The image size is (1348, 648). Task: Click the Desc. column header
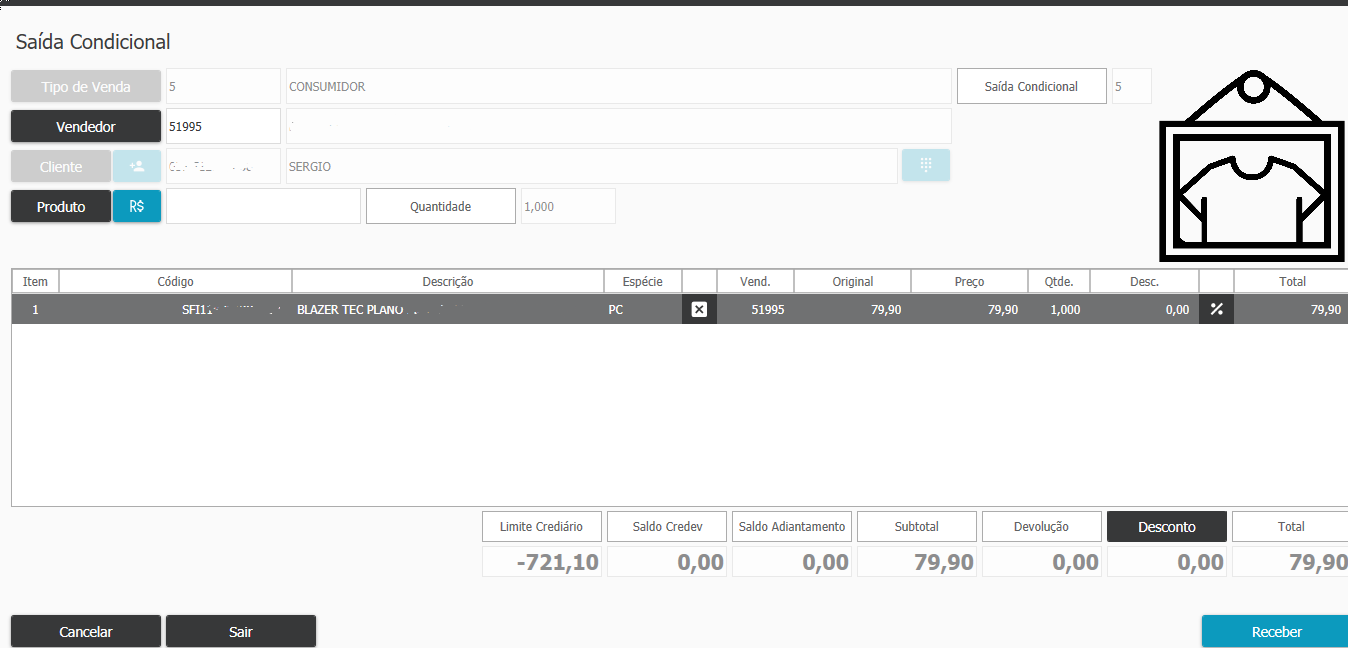[1144, 281]
